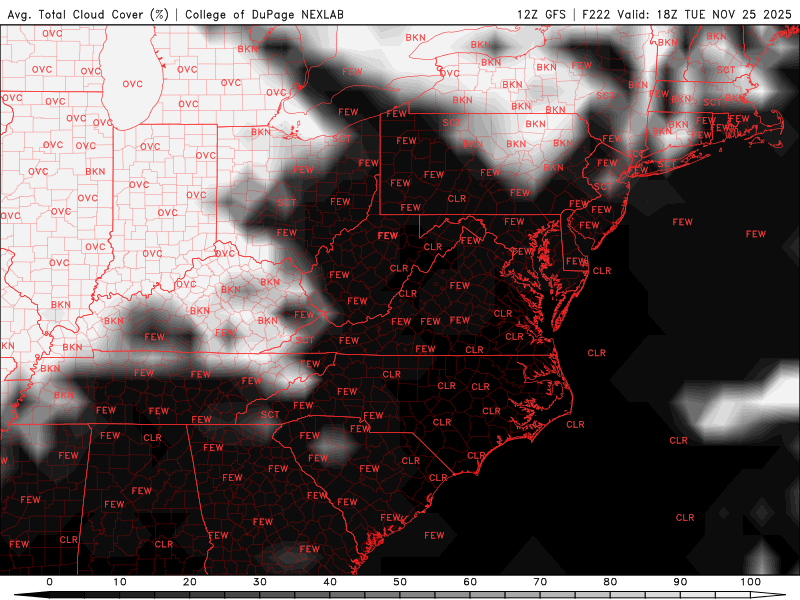Select the '100' colorbar scale label
Screen dimensions: 800x600
point(751,582)
